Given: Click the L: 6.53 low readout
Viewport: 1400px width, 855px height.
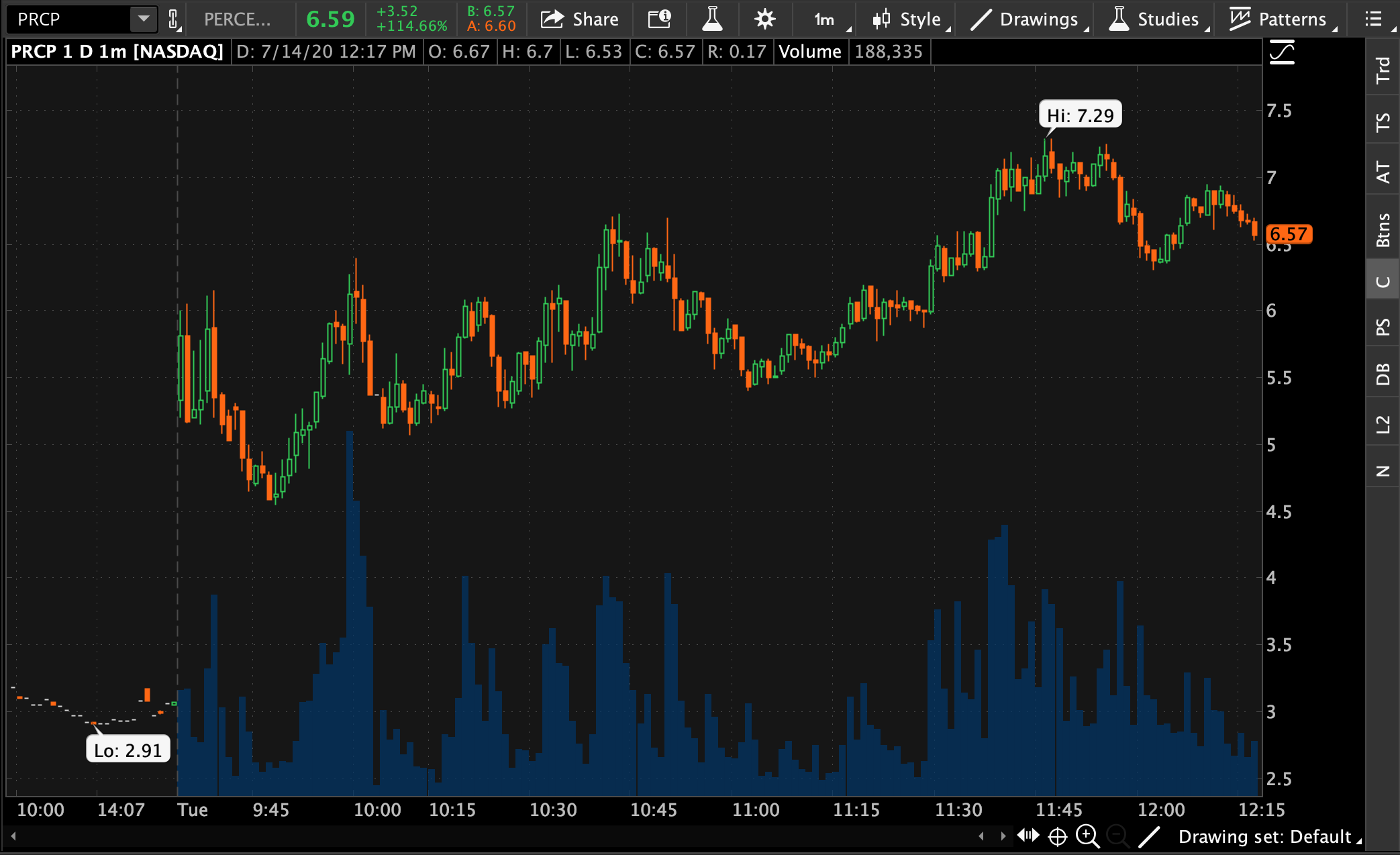Looking at the screenshot, I should (593, 52).
